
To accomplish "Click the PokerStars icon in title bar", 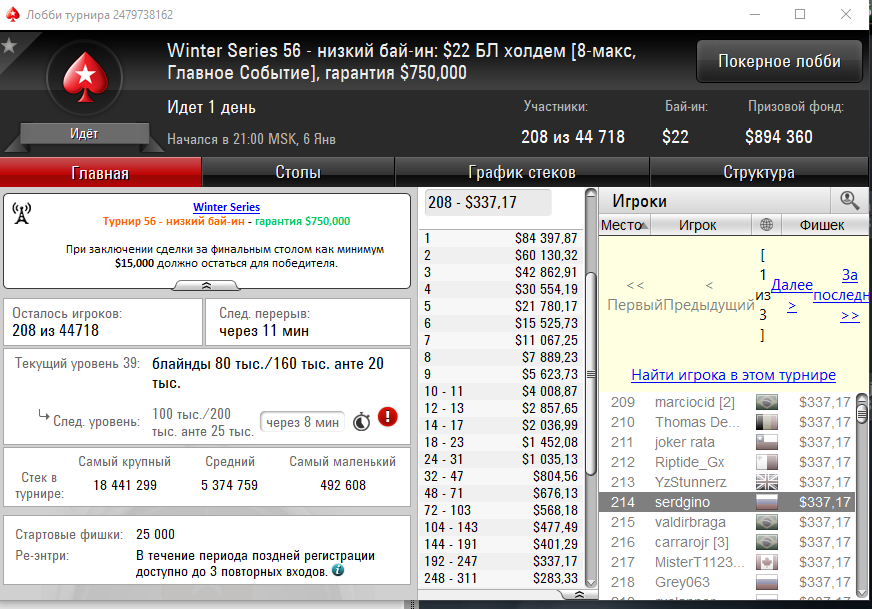I will [12, 14].
